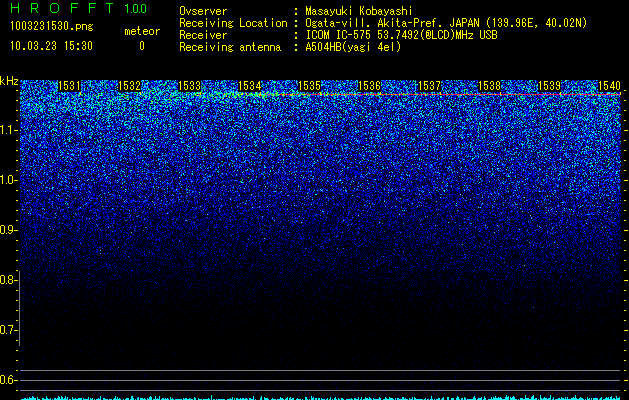The width and height of the screenshot is (629, 400).
Task: Click the date stamp 10.03.23 15:30
Action: [51, 46]
